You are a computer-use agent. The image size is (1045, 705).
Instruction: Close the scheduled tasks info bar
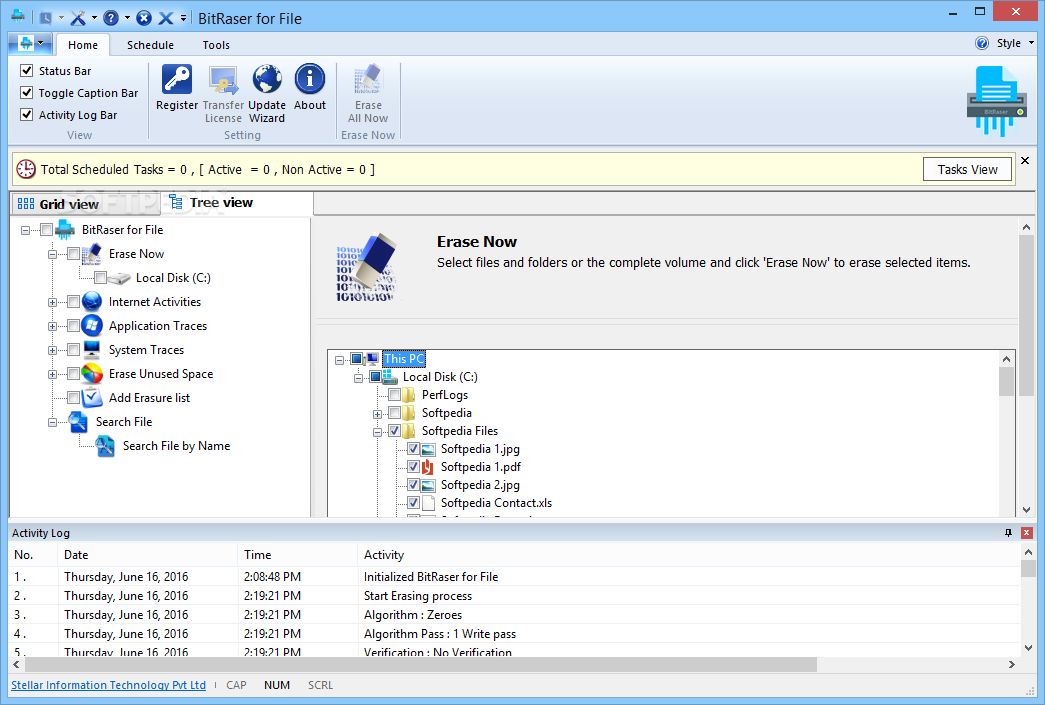pyautogui.click(x=1025, y=161)
